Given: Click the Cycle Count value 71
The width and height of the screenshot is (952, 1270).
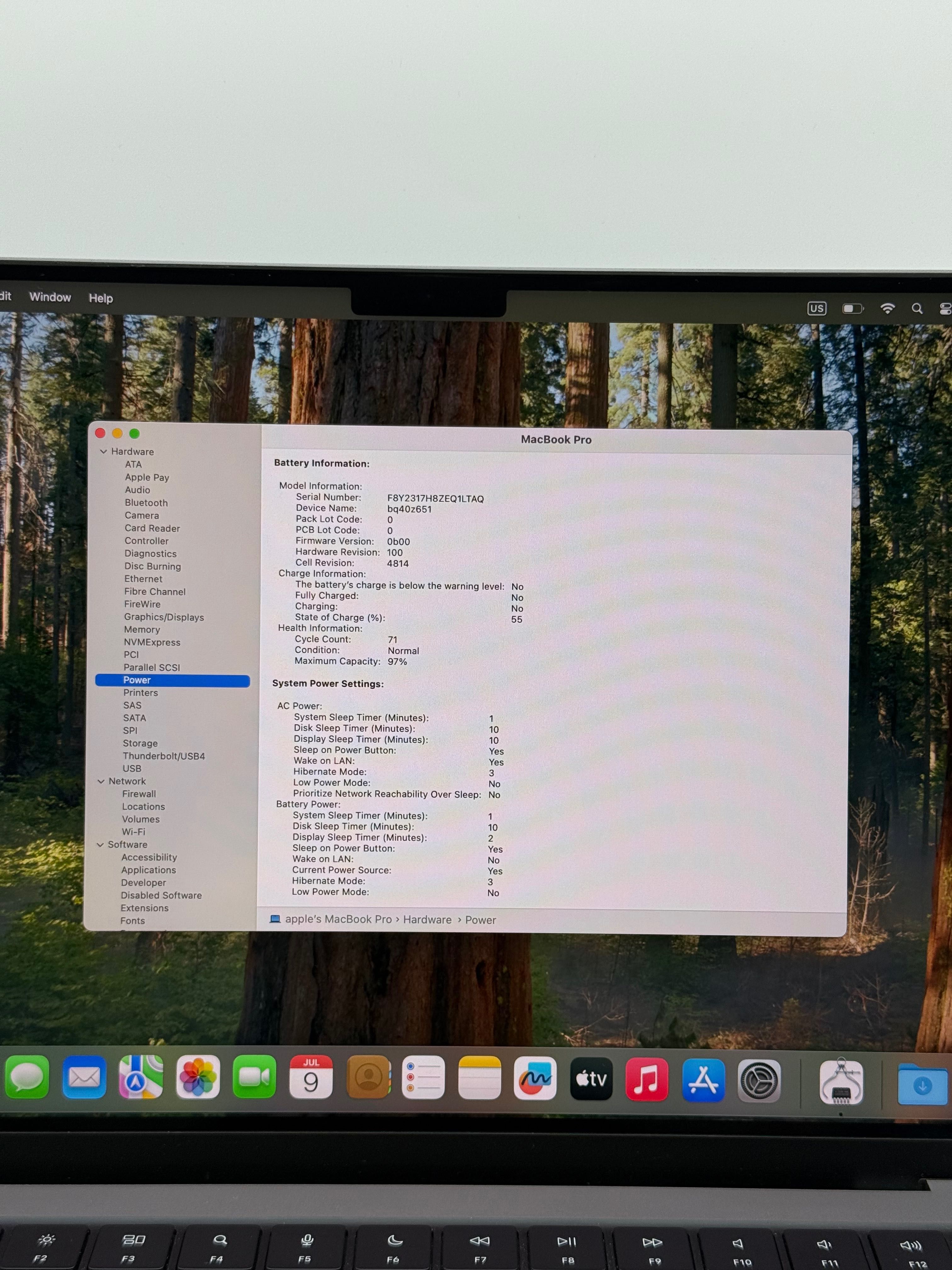Looking at the screenshot, I should 393,640.
